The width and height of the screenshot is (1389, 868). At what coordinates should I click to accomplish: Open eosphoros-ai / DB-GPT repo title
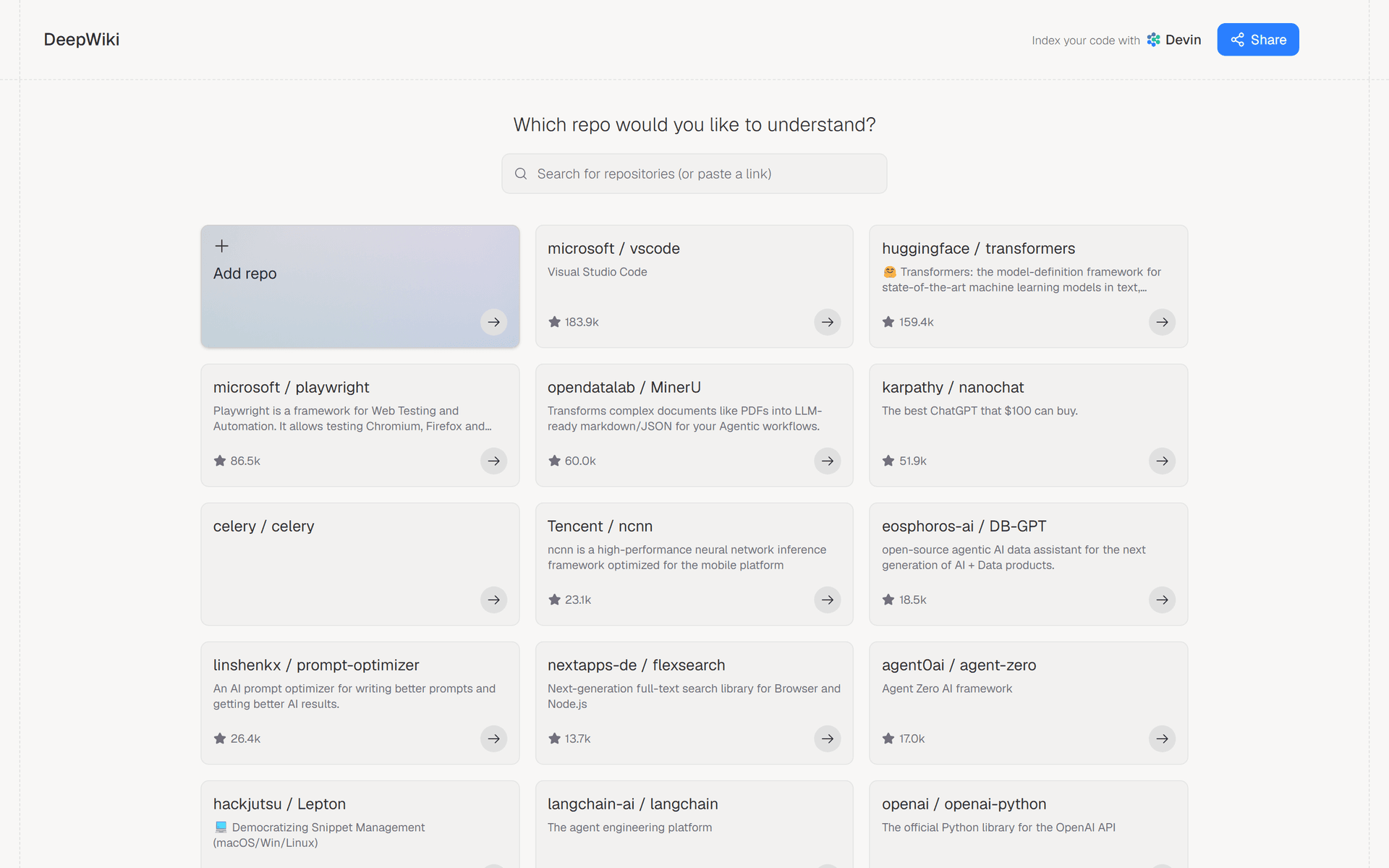[964, 526]
